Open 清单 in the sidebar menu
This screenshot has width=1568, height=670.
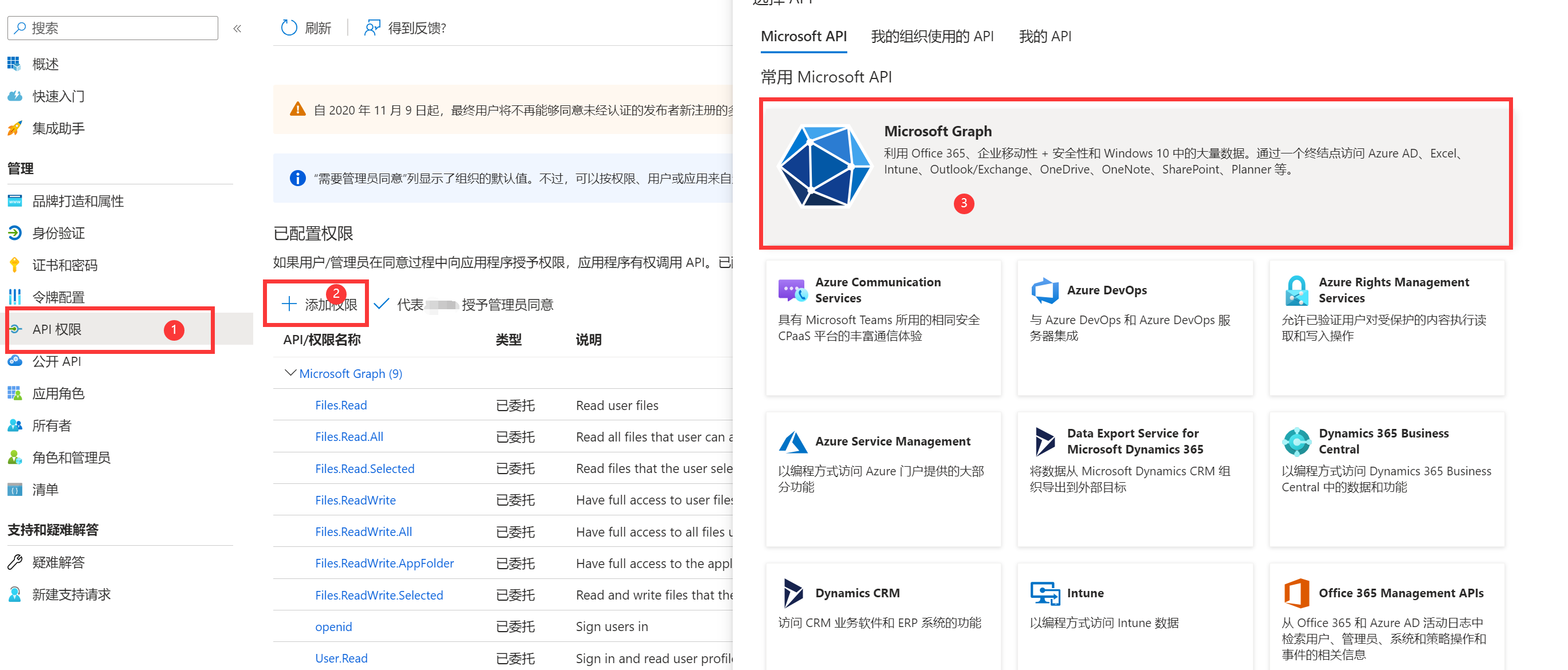tap(46, 490)
